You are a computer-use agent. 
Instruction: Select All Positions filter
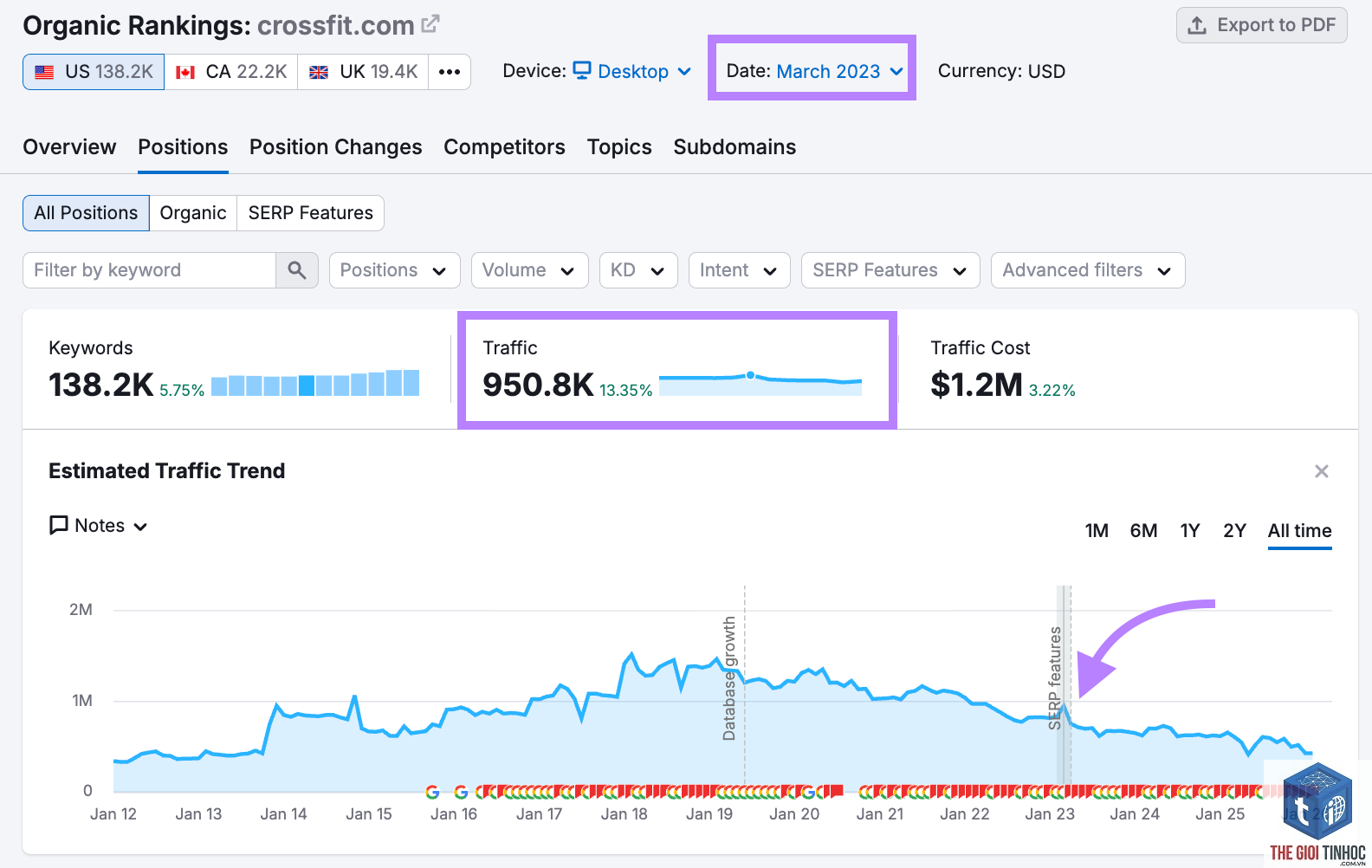pos(86,213)
